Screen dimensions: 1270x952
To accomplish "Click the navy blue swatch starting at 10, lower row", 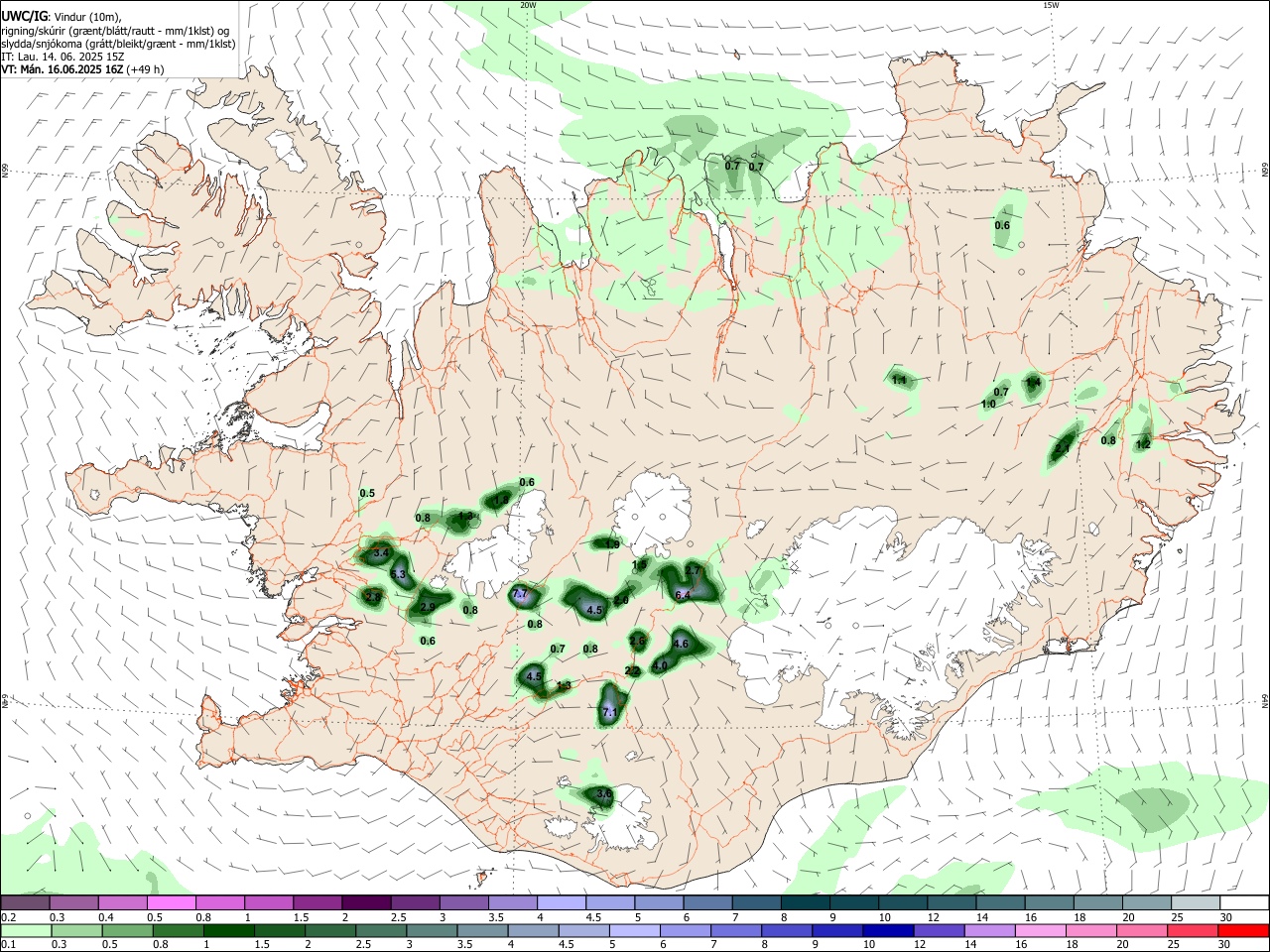I will coord(886,930).
